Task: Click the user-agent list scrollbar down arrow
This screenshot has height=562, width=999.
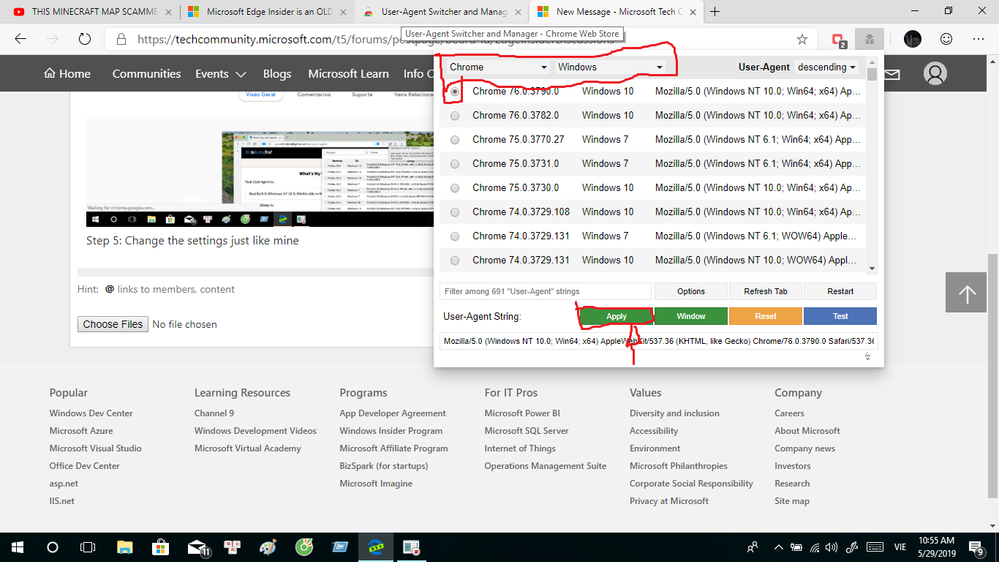Action: coord(872,269)
